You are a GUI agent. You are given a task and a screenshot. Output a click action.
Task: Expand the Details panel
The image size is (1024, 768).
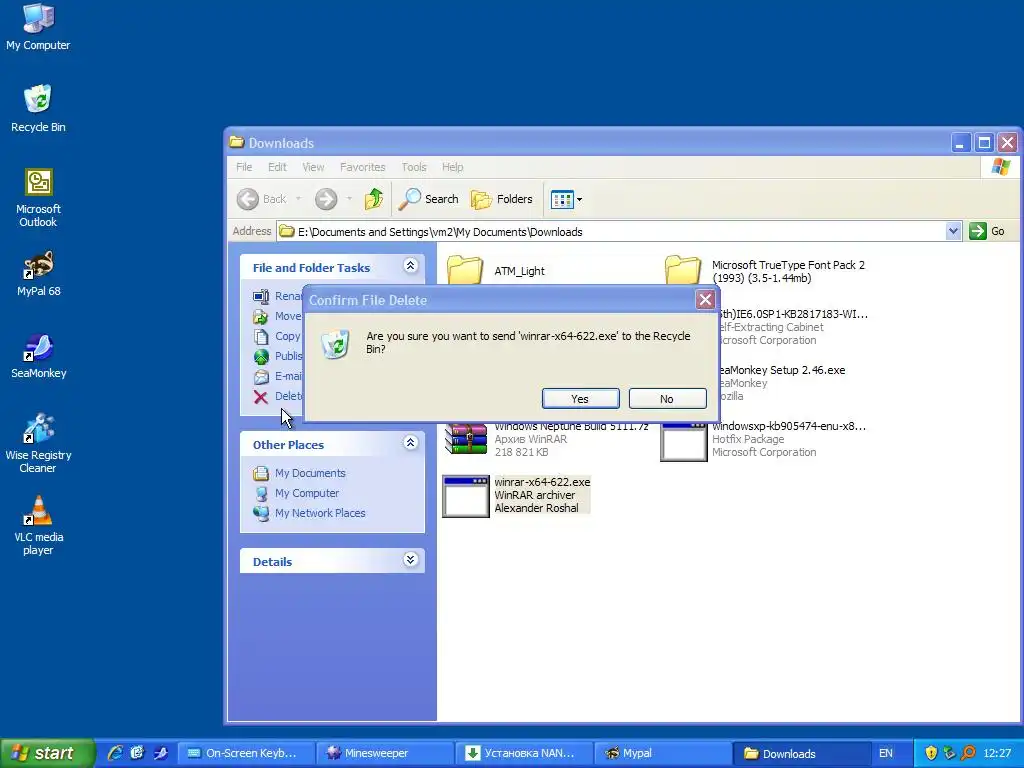[x=410, y=560]
